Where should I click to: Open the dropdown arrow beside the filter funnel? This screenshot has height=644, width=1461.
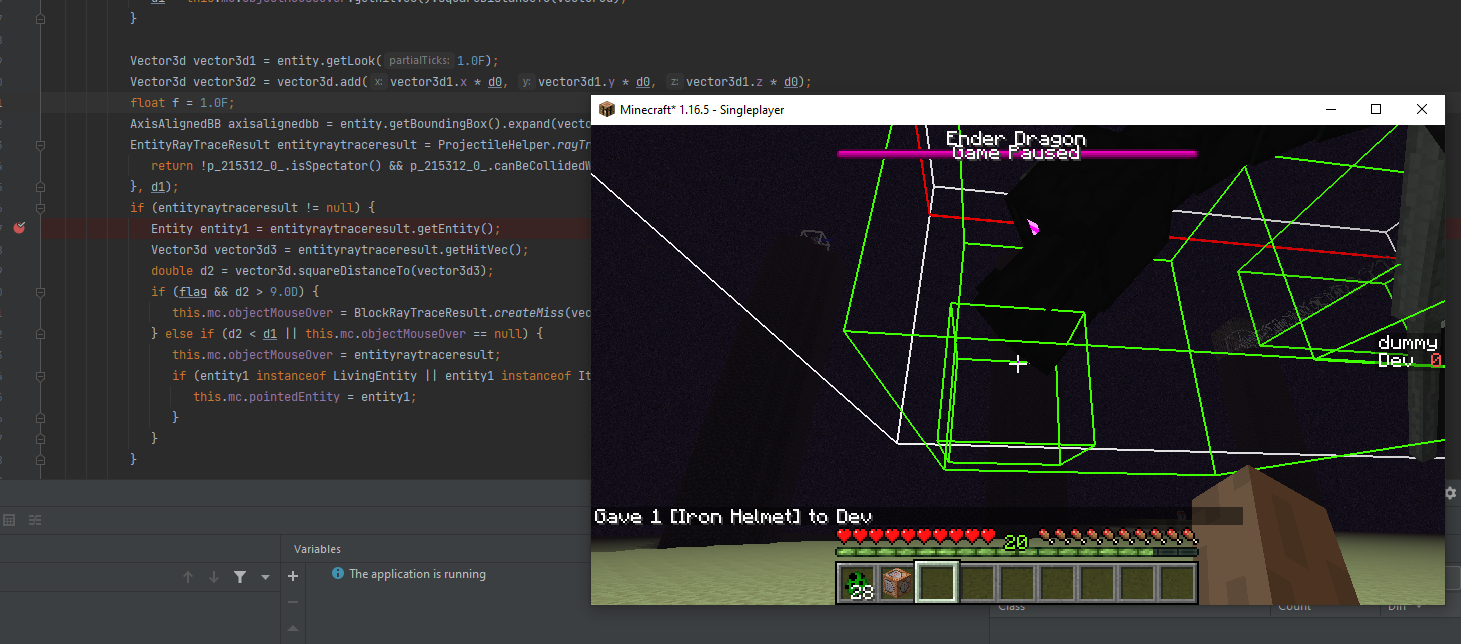coord(263,576)
